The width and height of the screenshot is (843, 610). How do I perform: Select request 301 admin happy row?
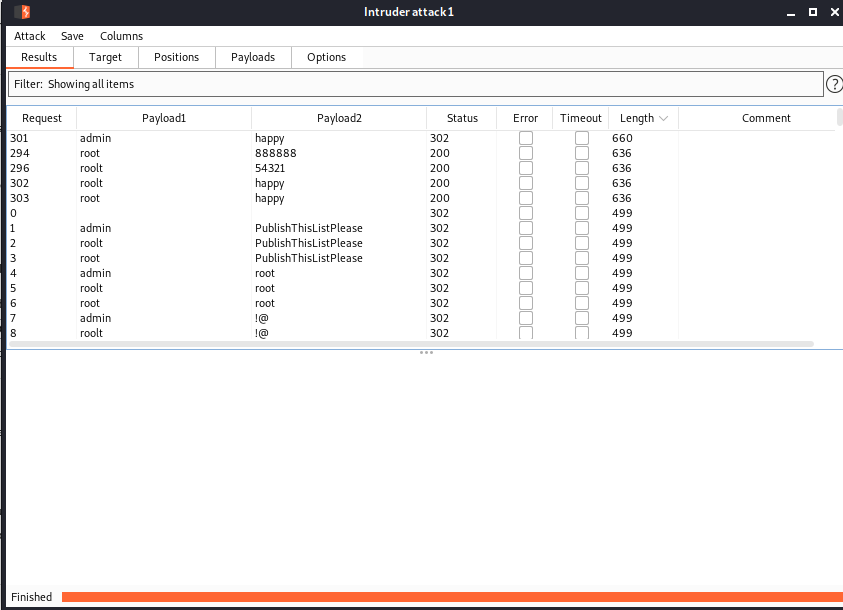[422, 138]
